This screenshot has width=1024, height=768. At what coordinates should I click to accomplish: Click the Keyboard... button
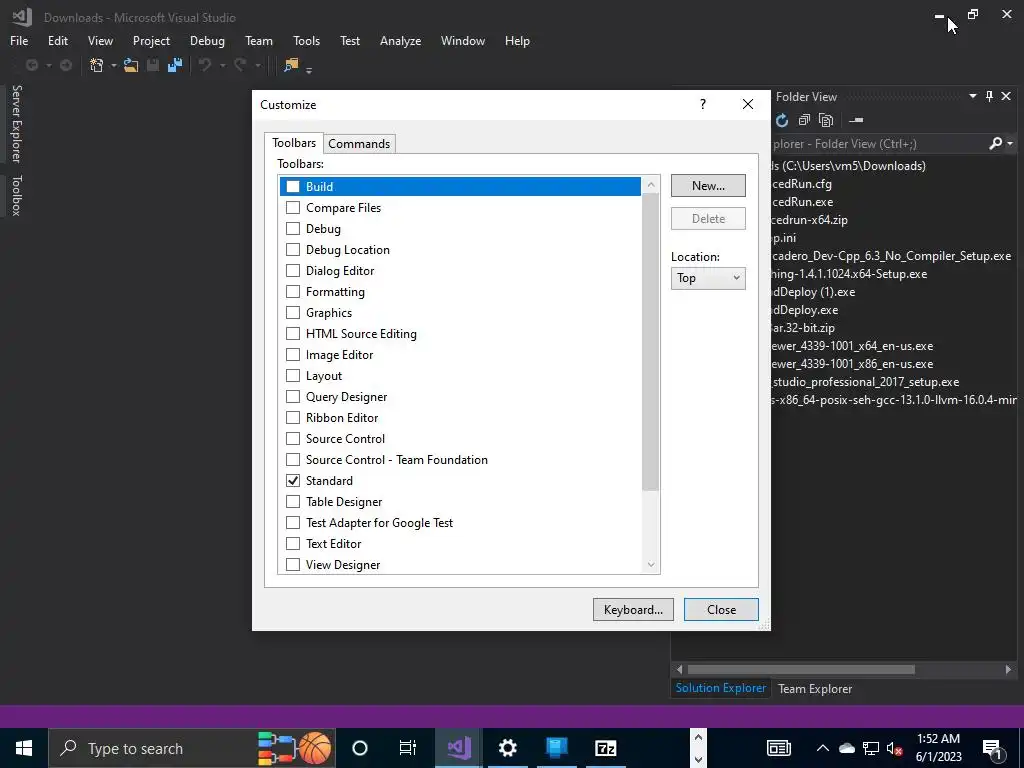coord(633,609)
